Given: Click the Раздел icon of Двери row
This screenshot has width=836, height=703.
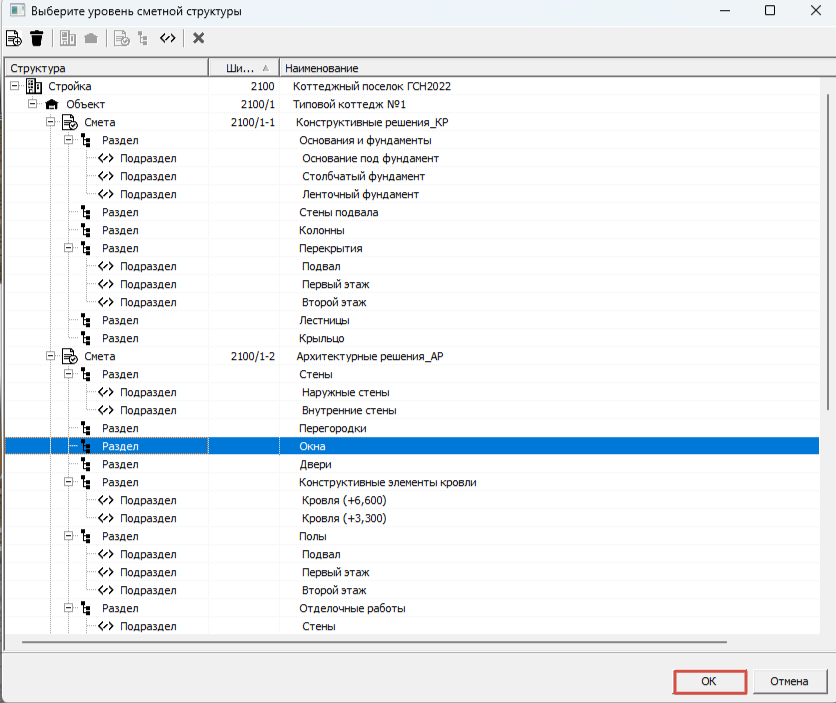Looking at the screenshot, I should pyautogui.click(x=86, y=464).
